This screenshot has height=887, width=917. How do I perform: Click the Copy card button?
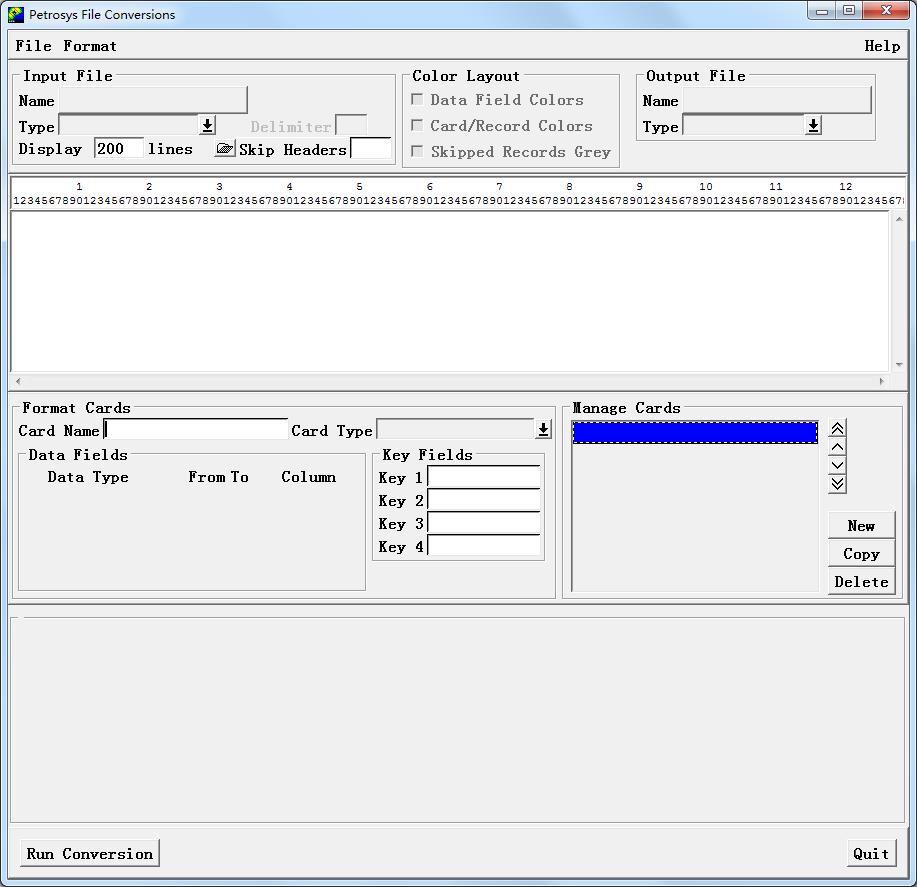coord(861,554)
